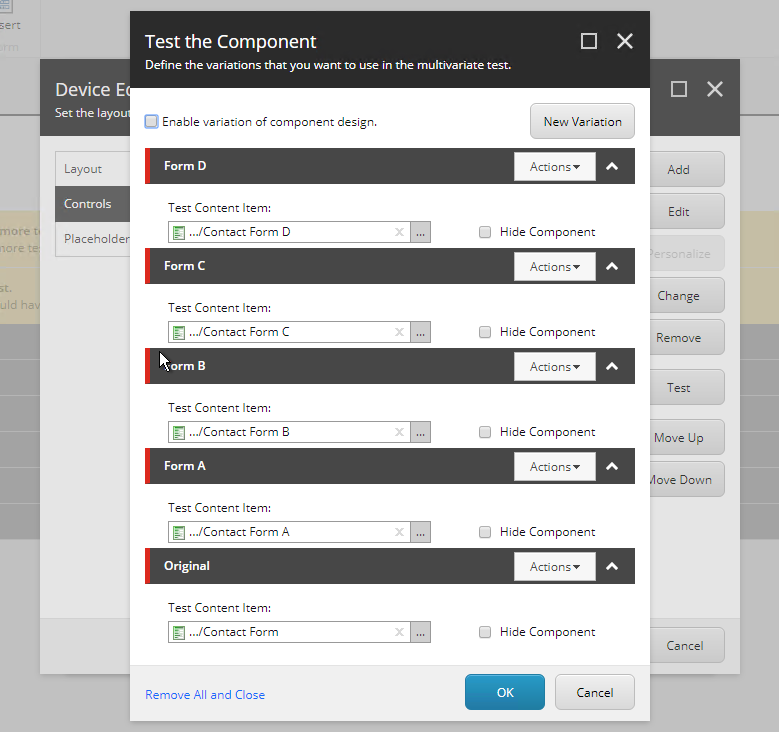Click the Contact Form A input field
The height and width of the screenshot is (732, 779).
coord(290,532)
